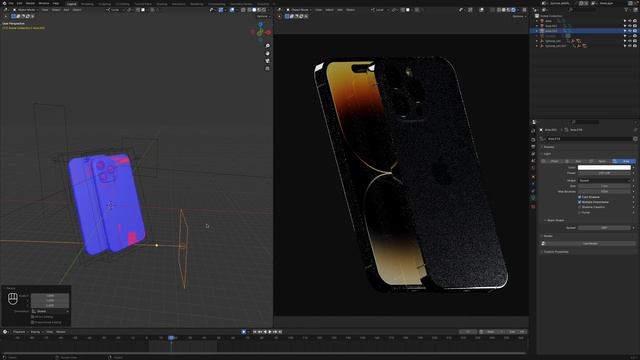This screenshot has height=360, width=640.
Task: Toggle Proportional Editing checkbox
Action: [x=33, y=322]
